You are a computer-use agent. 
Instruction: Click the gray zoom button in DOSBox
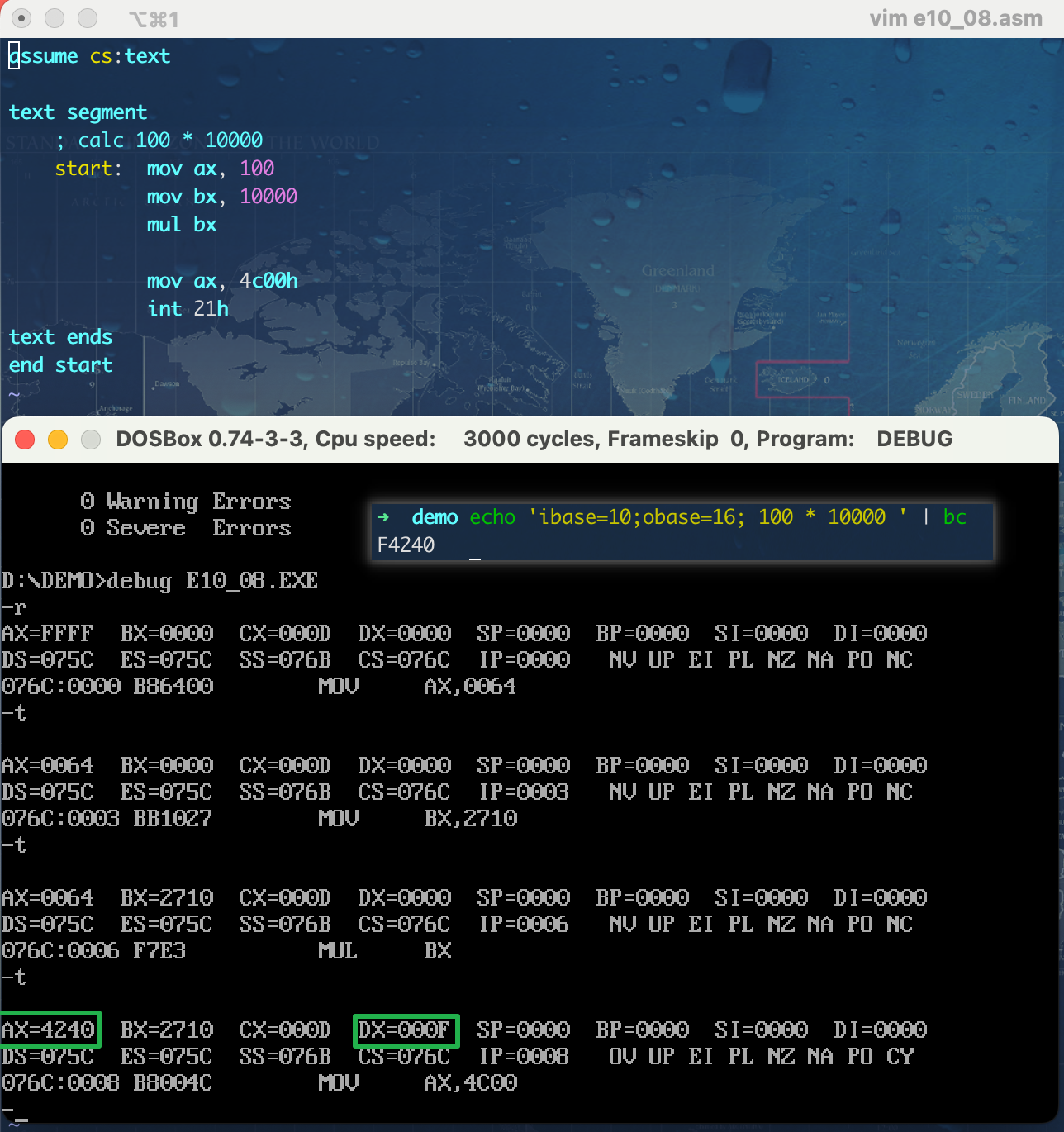pos(91,440)
